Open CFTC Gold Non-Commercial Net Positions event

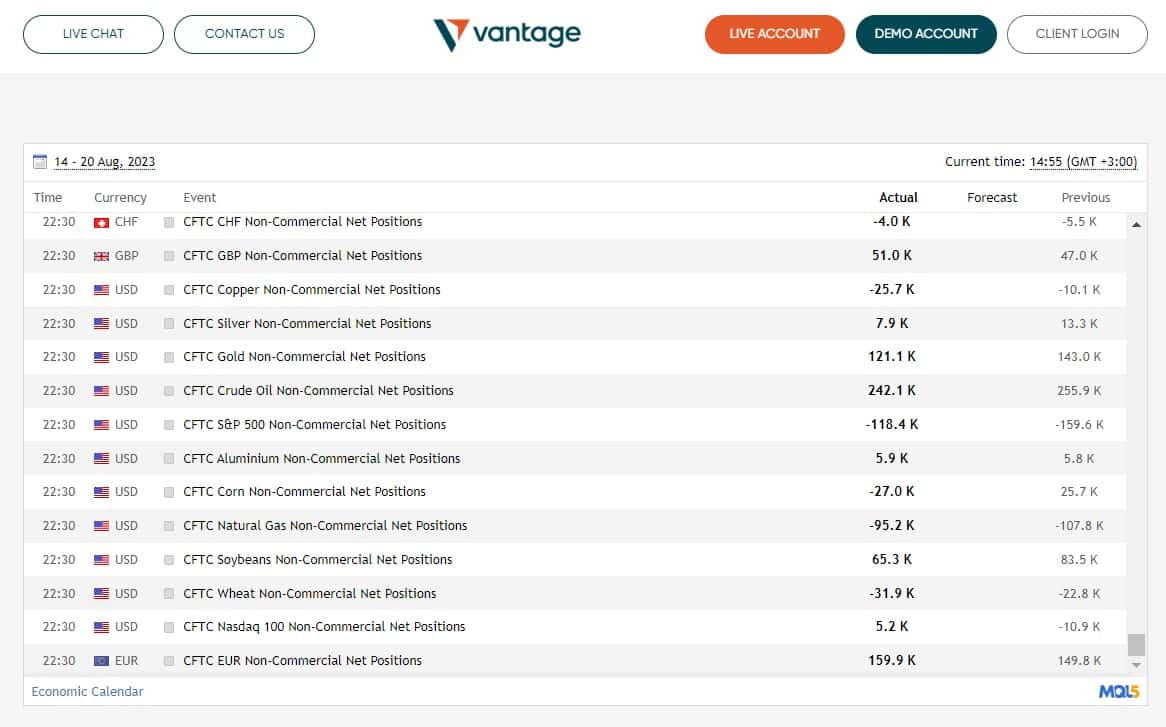coord(304,357)
